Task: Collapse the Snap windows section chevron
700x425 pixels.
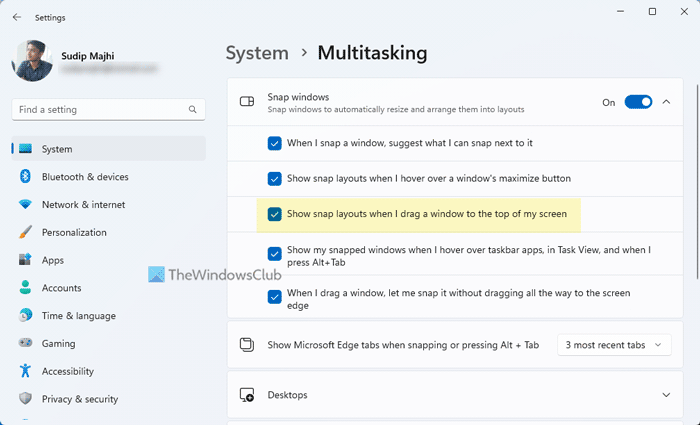Action: point(667,101)
